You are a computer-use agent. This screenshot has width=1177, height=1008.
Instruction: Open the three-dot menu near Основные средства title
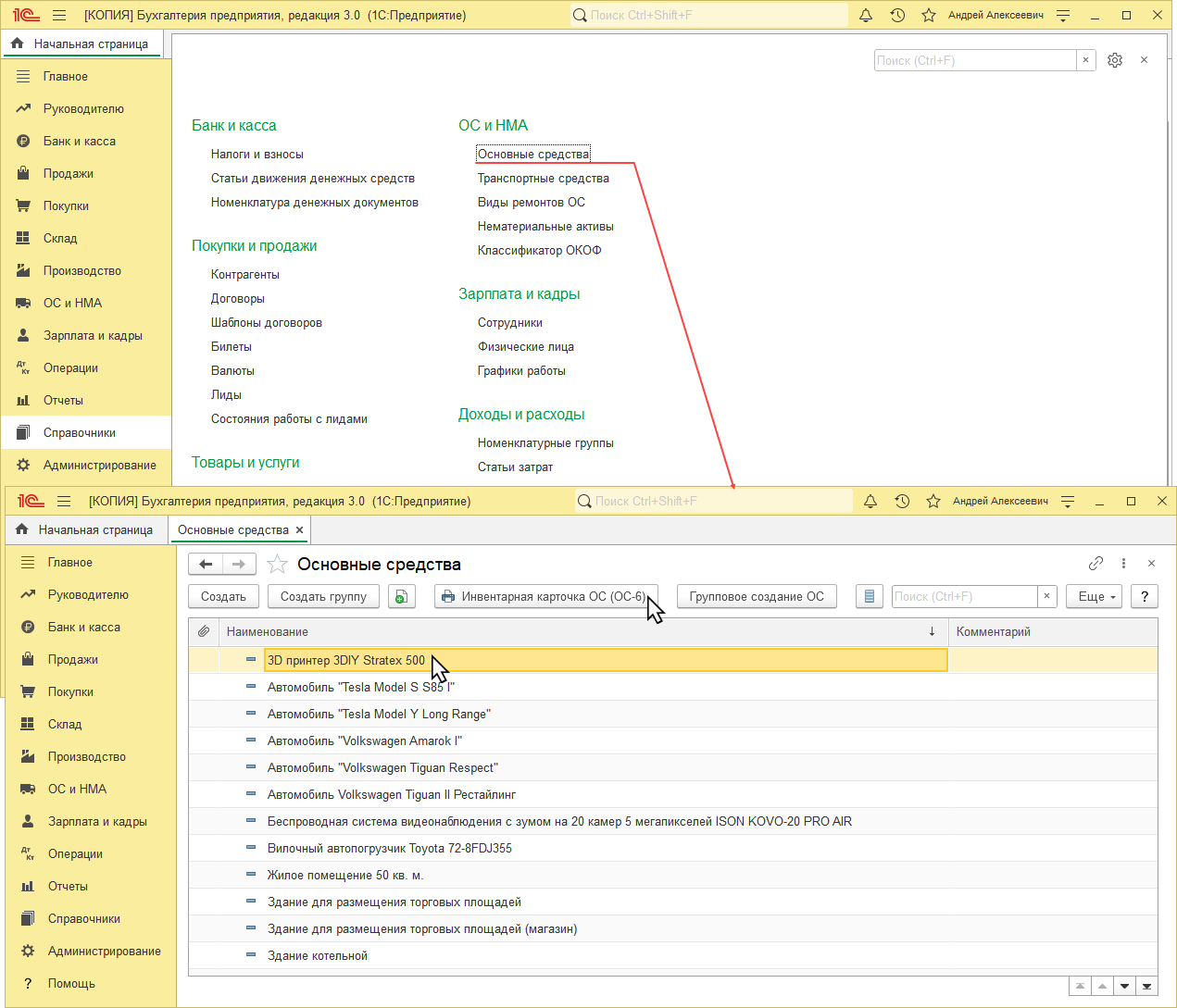(x=1123, y=563)
